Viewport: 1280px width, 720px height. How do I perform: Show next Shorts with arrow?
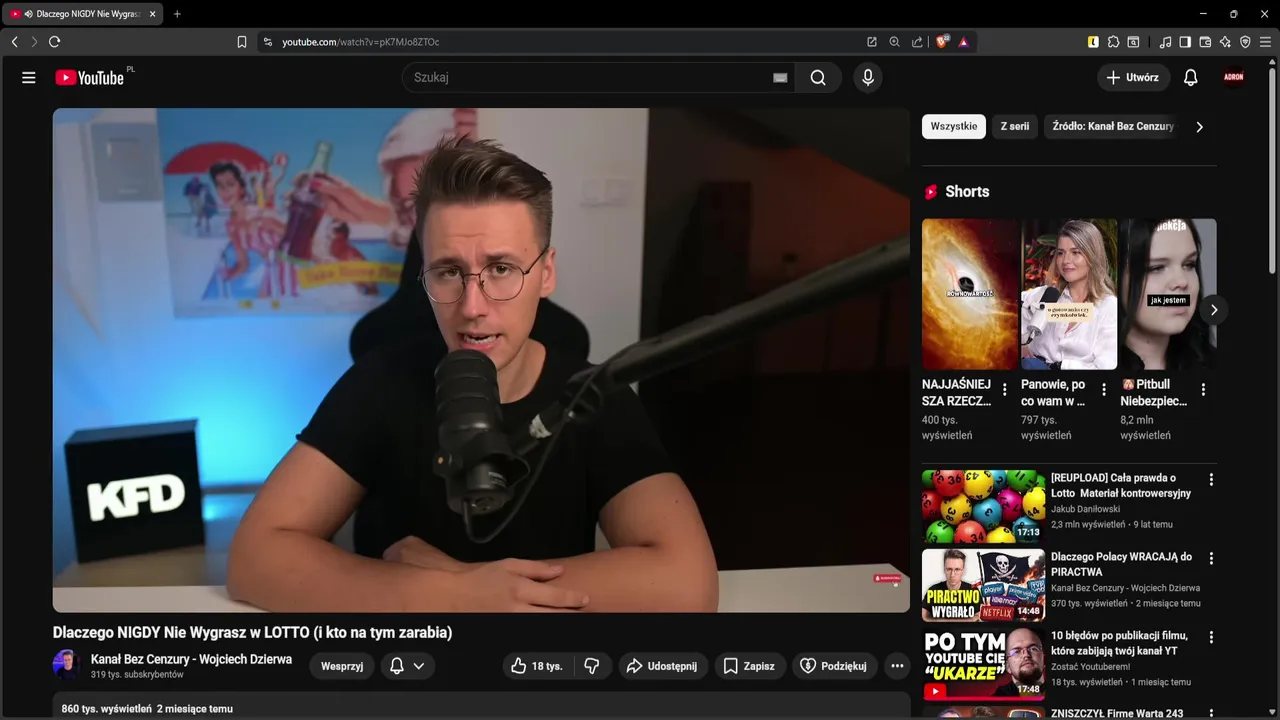coord(1213,310)
